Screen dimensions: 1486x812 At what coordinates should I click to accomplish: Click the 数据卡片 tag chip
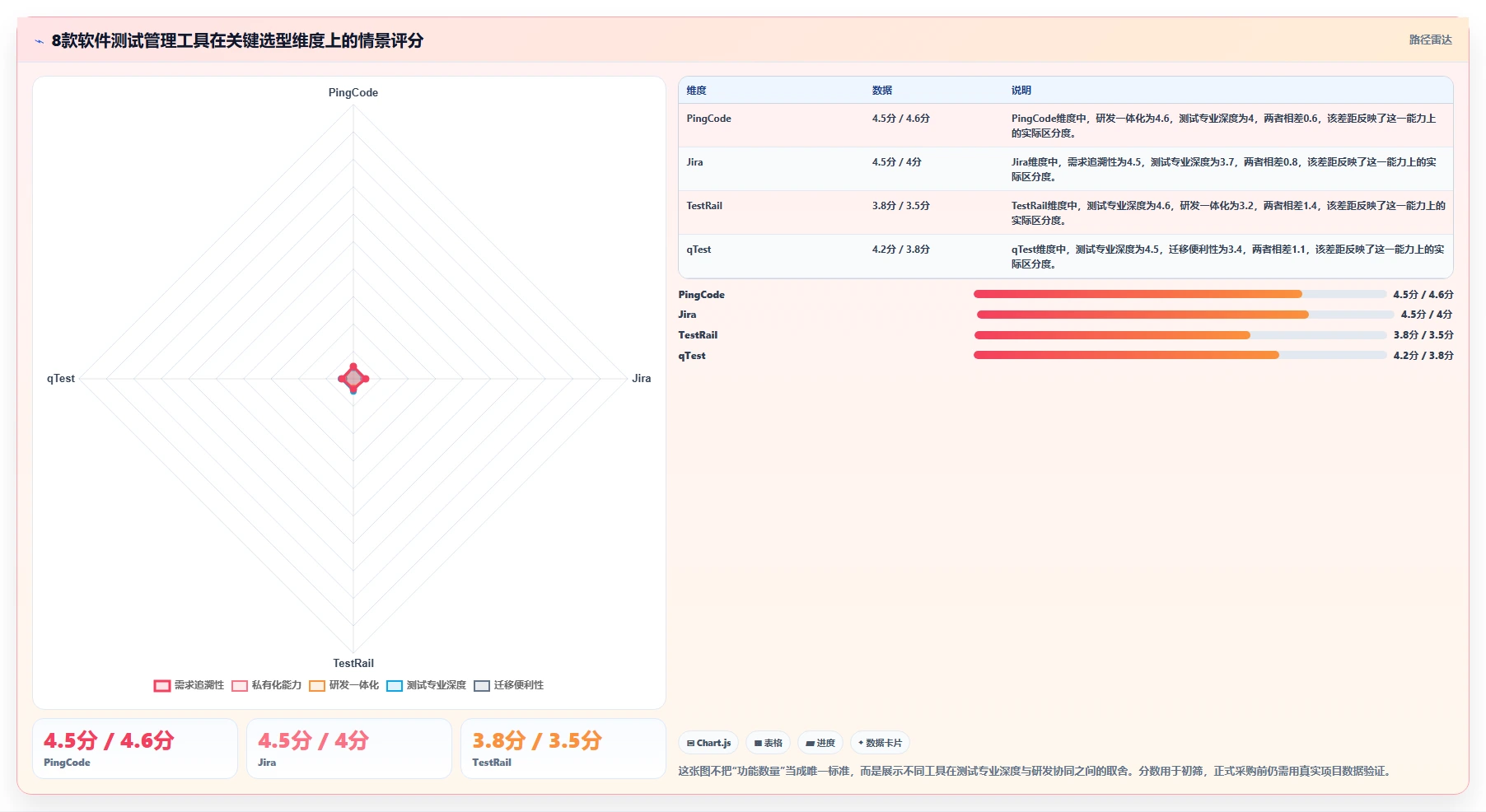pos(880,743)
